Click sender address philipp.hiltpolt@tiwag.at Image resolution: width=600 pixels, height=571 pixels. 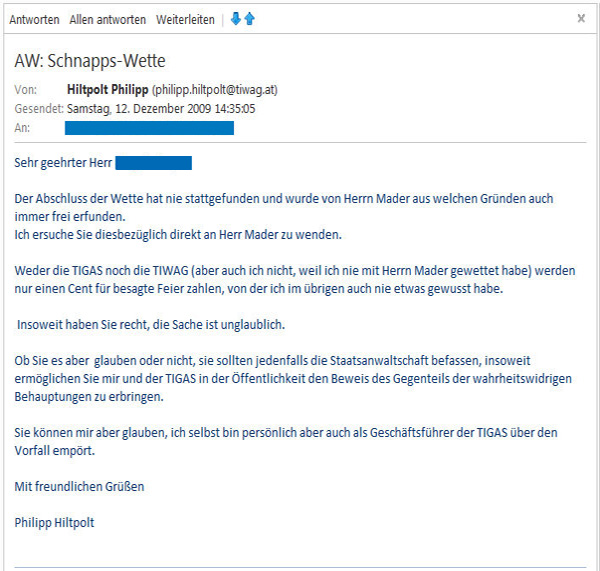coord(215,90)
